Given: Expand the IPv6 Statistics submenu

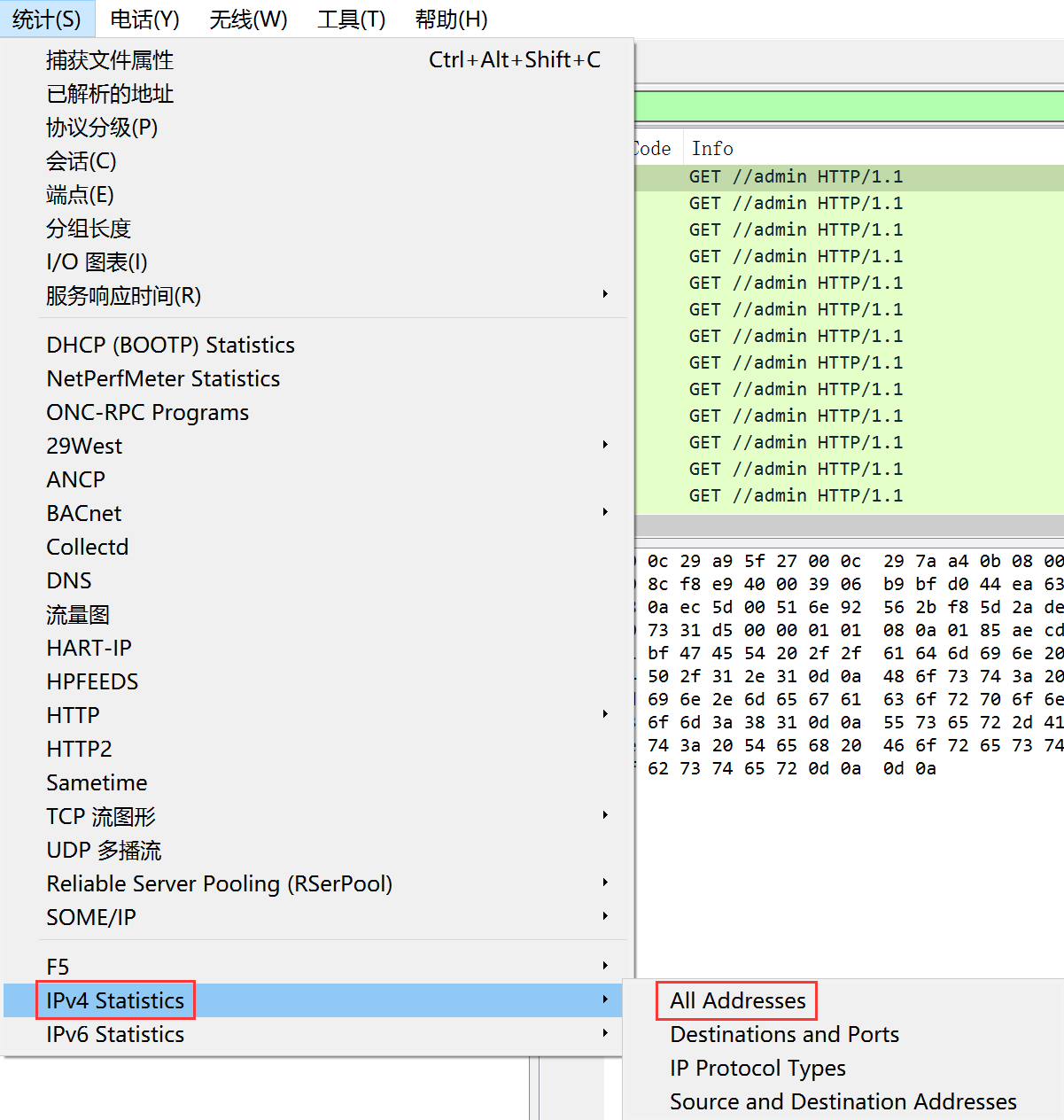Looking at the screenshot, I should pos(115,1034).
